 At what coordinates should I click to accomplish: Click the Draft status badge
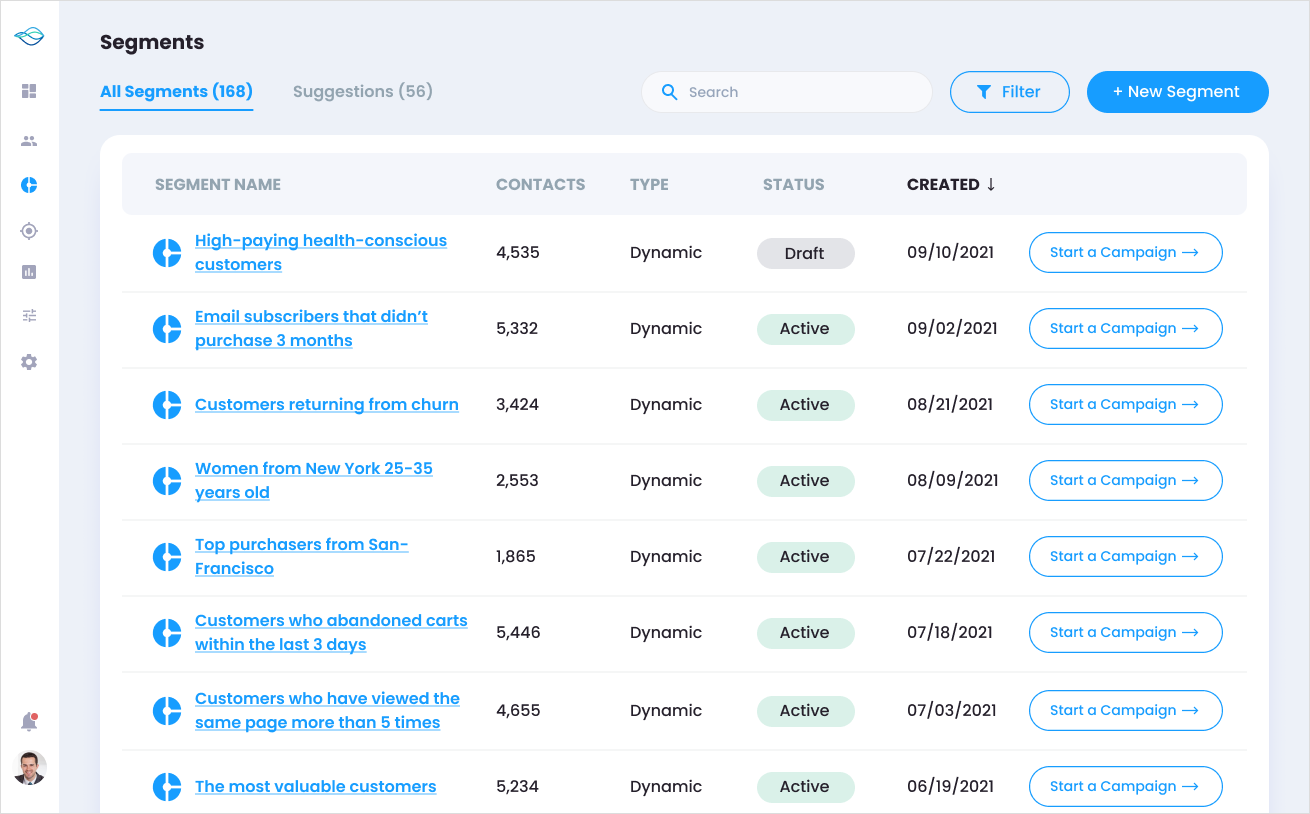tap(805, 254)
